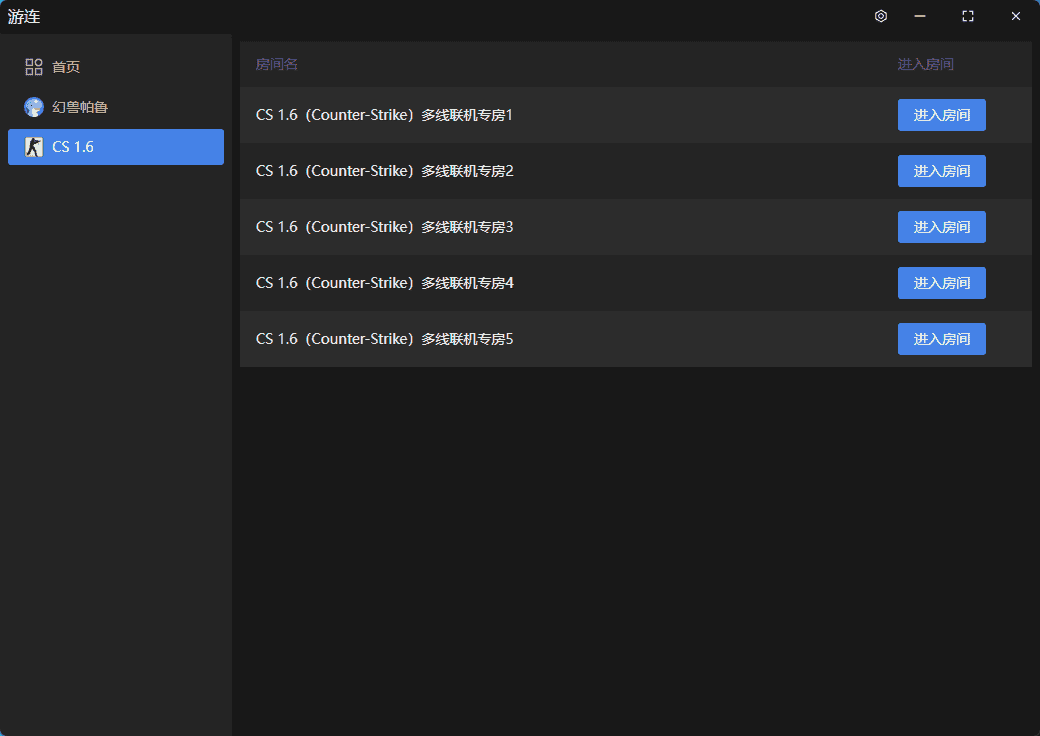Click the 房间名 column header

pos(277,64)
